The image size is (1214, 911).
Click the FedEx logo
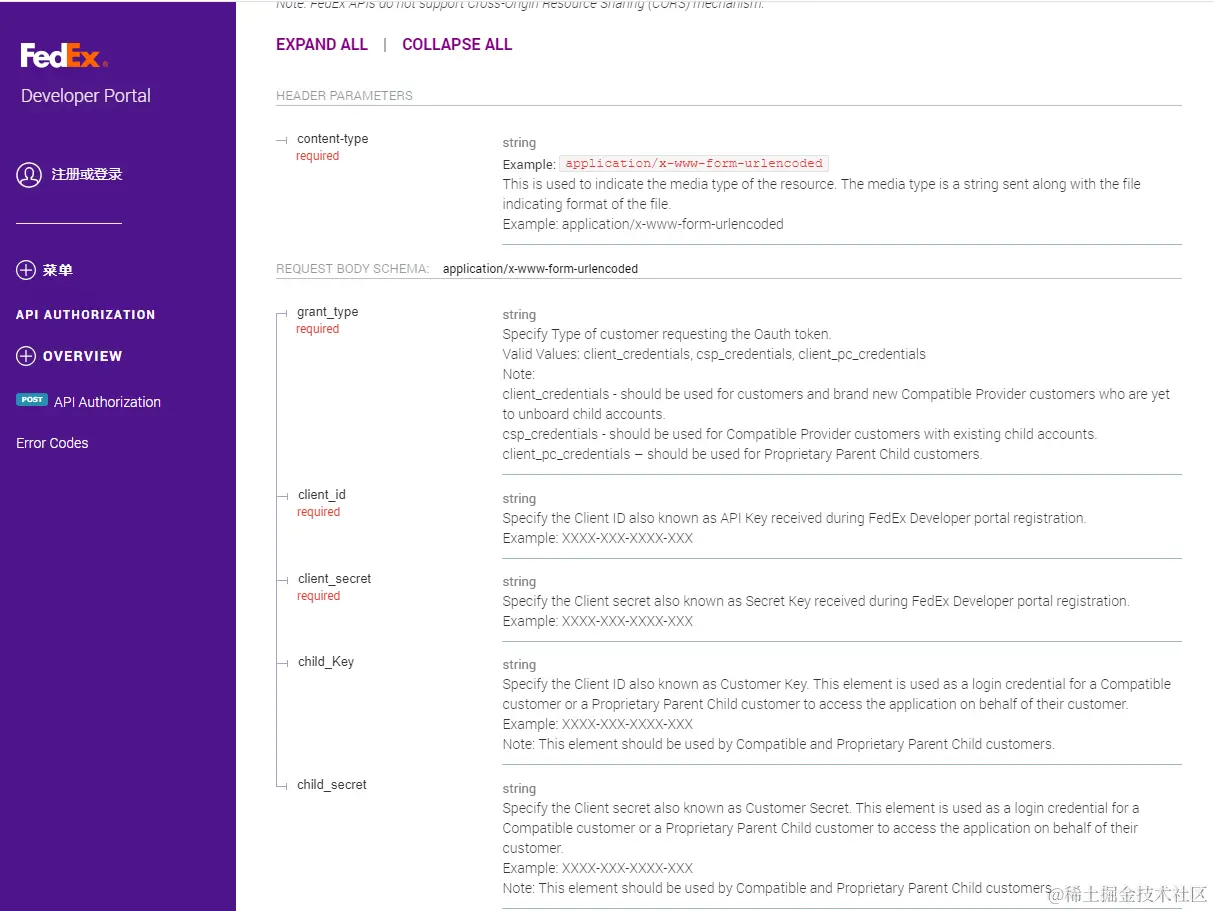click(64, 56)
